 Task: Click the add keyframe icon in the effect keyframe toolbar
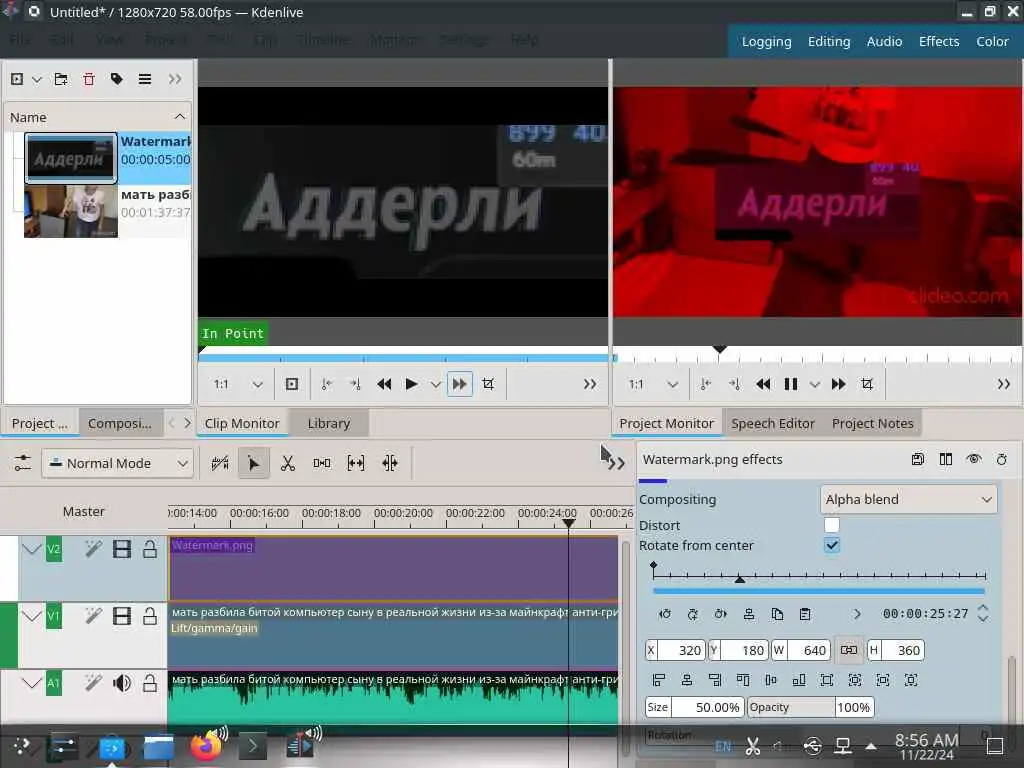coord(693,614)
